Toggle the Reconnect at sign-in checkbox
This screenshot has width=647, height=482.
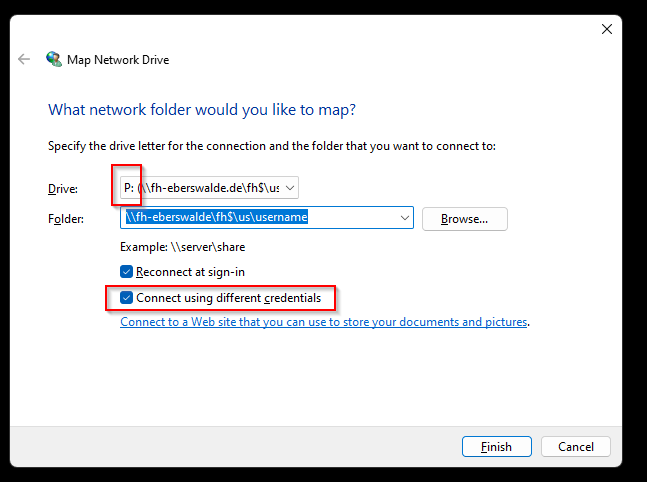(x=126, y=272)
